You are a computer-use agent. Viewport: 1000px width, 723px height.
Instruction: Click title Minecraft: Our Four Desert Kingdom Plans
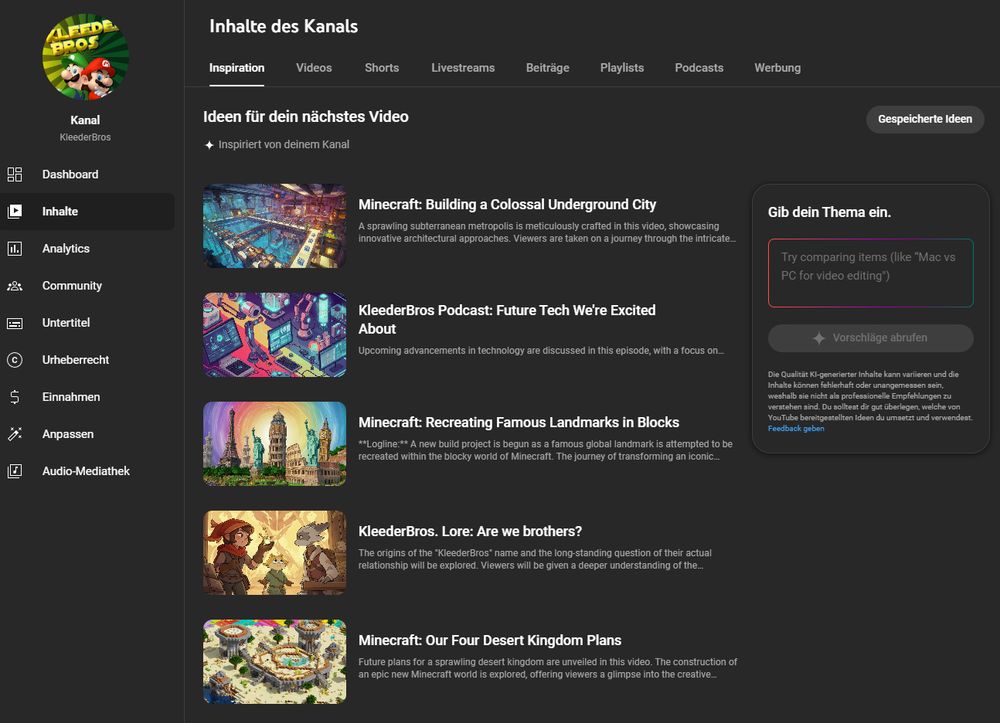(490, 640)
